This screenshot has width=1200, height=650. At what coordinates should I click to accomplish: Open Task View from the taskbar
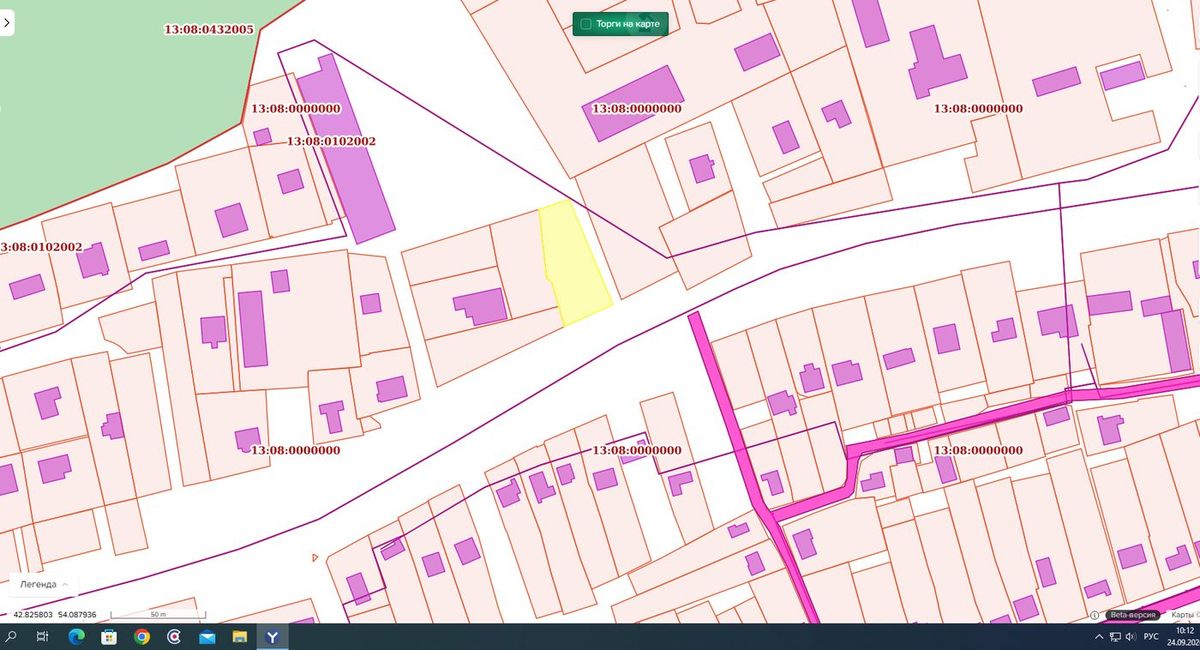pyautogui.click(x=43, y=636)
